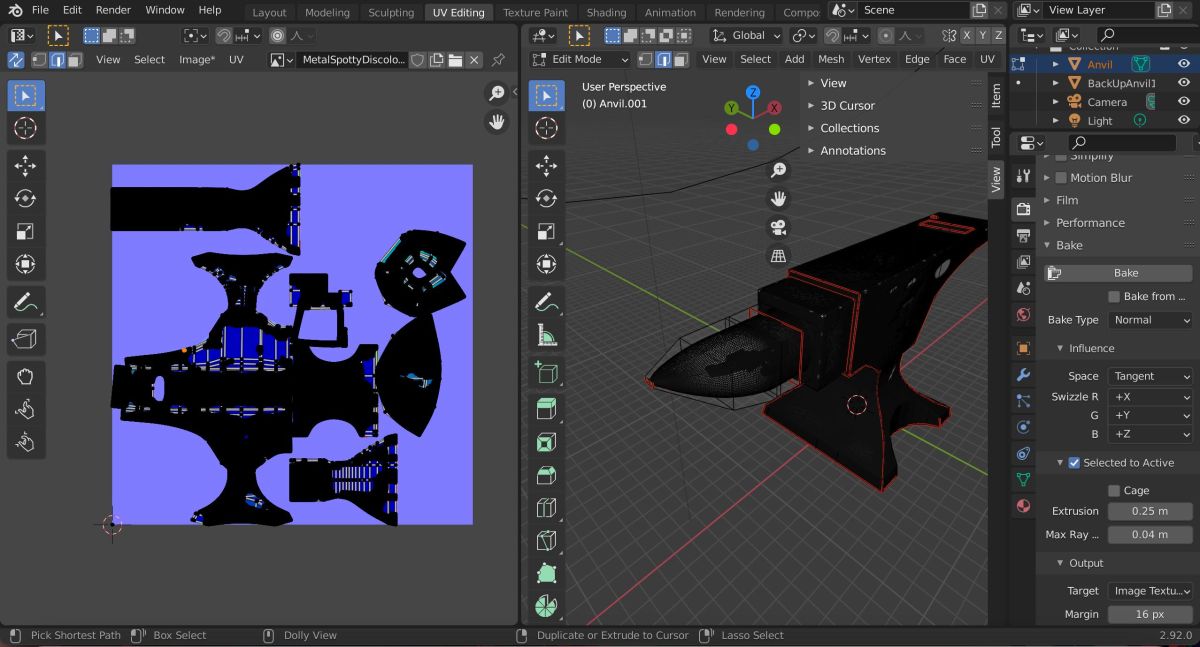Choose the Rip Region tool in UV editor
The image size is (1200, 647).
(x=26, y=339)
